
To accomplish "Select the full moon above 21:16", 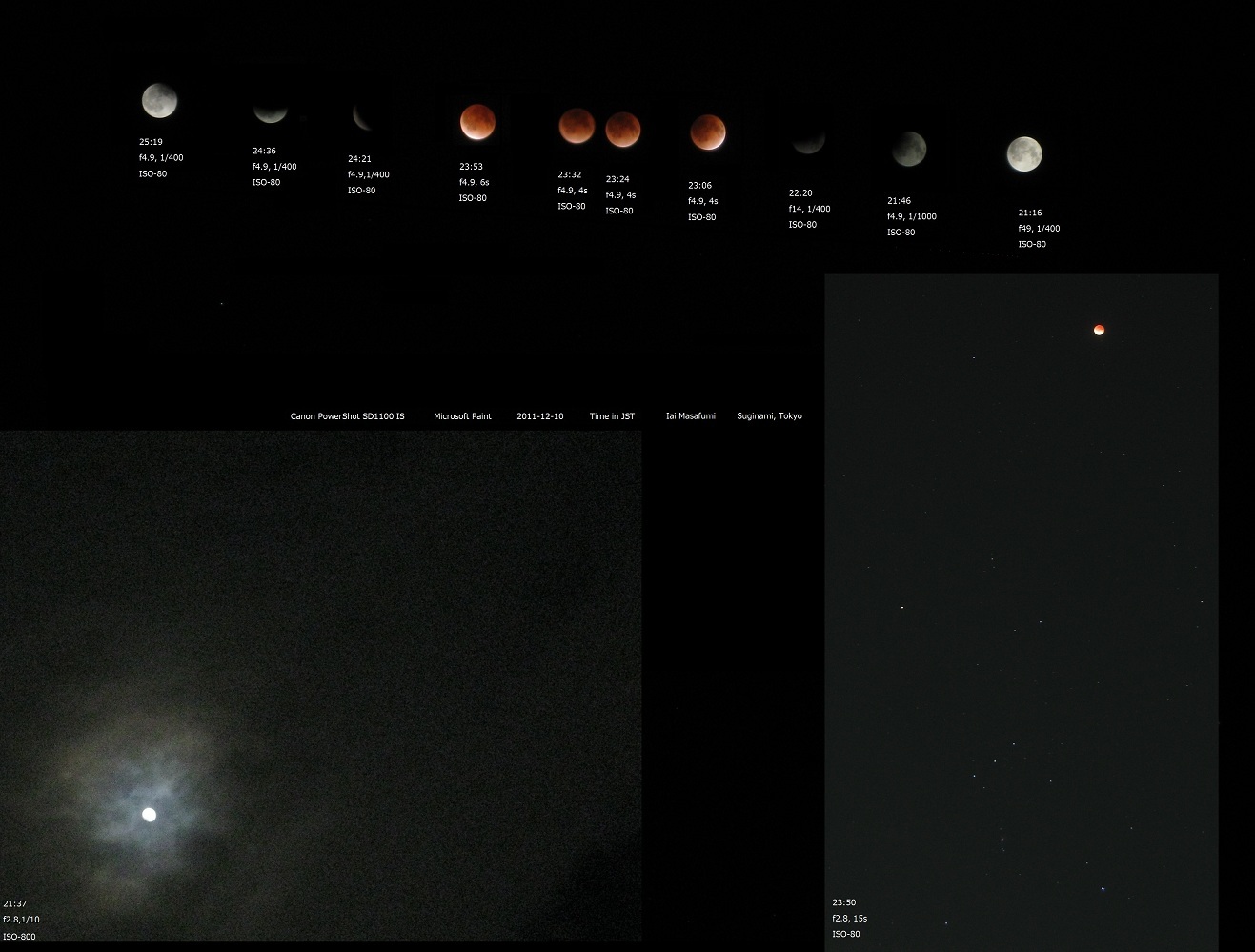I will 1024,154.
